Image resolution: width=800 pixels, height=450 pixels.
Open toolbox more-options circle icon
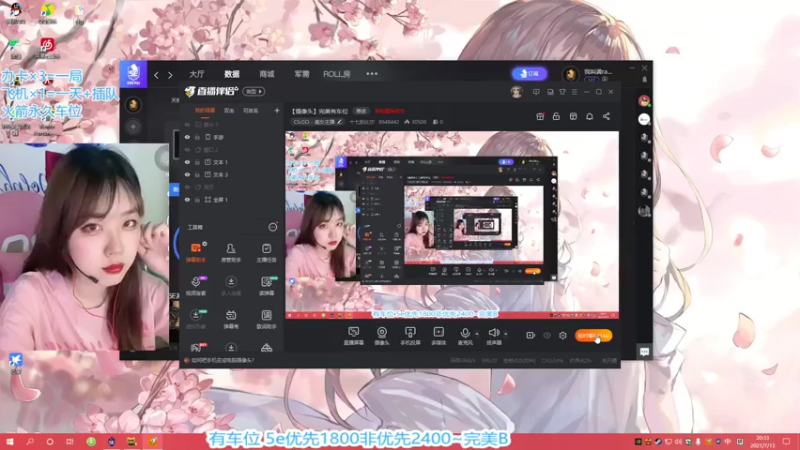click(x=273, y=227)
